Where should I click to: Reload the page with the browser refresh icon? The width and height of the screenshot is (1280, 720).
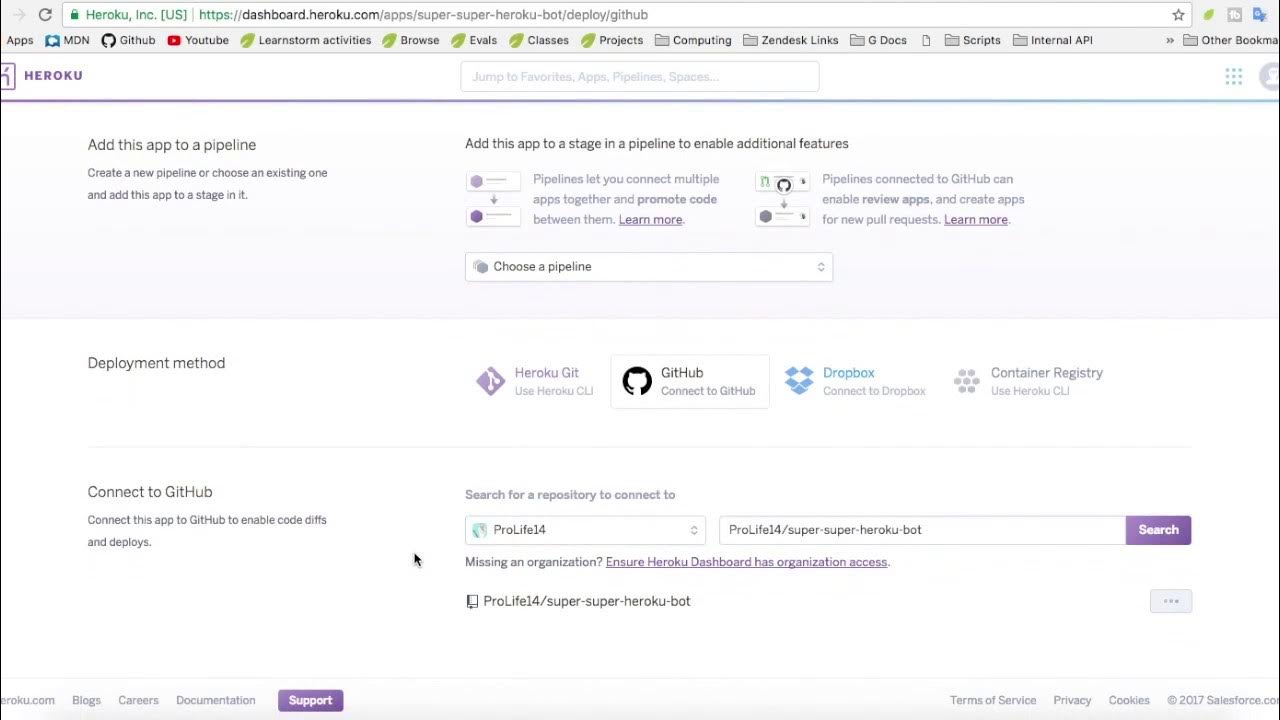(45, 15)
